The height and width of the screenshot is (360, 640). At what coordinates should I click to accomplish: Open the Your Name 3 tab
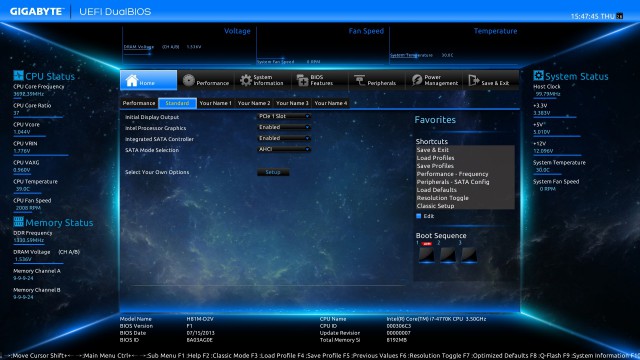292,103
